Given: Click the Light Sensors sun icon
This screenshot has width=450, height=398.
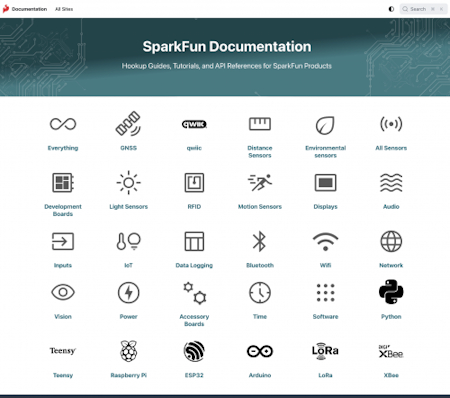Looking at the screenshot, I should [128, 183].
